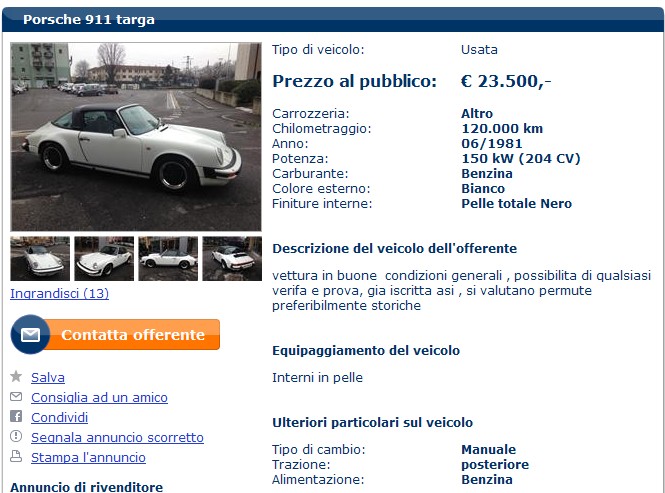This screenshot has width=665, height=493.
Task: Select fourth thumbnail showing Porsche rear view
Action: click(x=232, y=258)
